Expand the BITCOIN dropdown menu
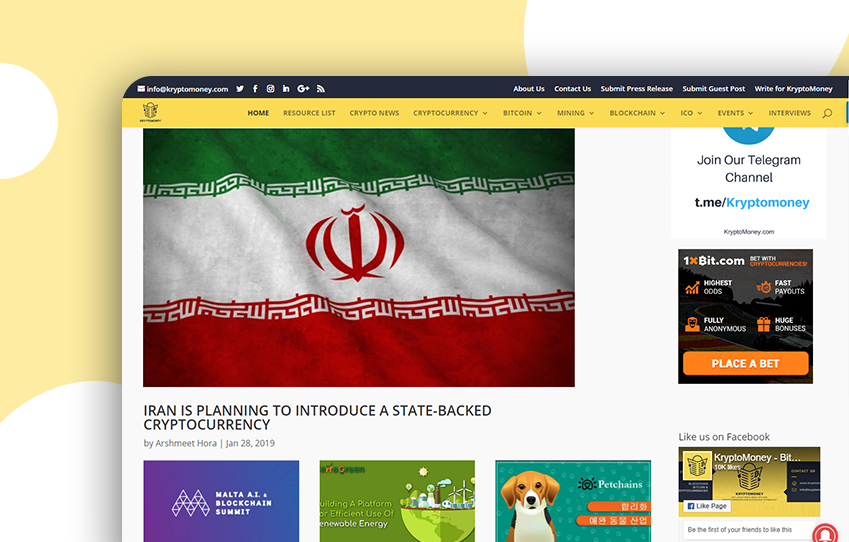This screenshot has height=542, width=849. (x=522, y=113)
